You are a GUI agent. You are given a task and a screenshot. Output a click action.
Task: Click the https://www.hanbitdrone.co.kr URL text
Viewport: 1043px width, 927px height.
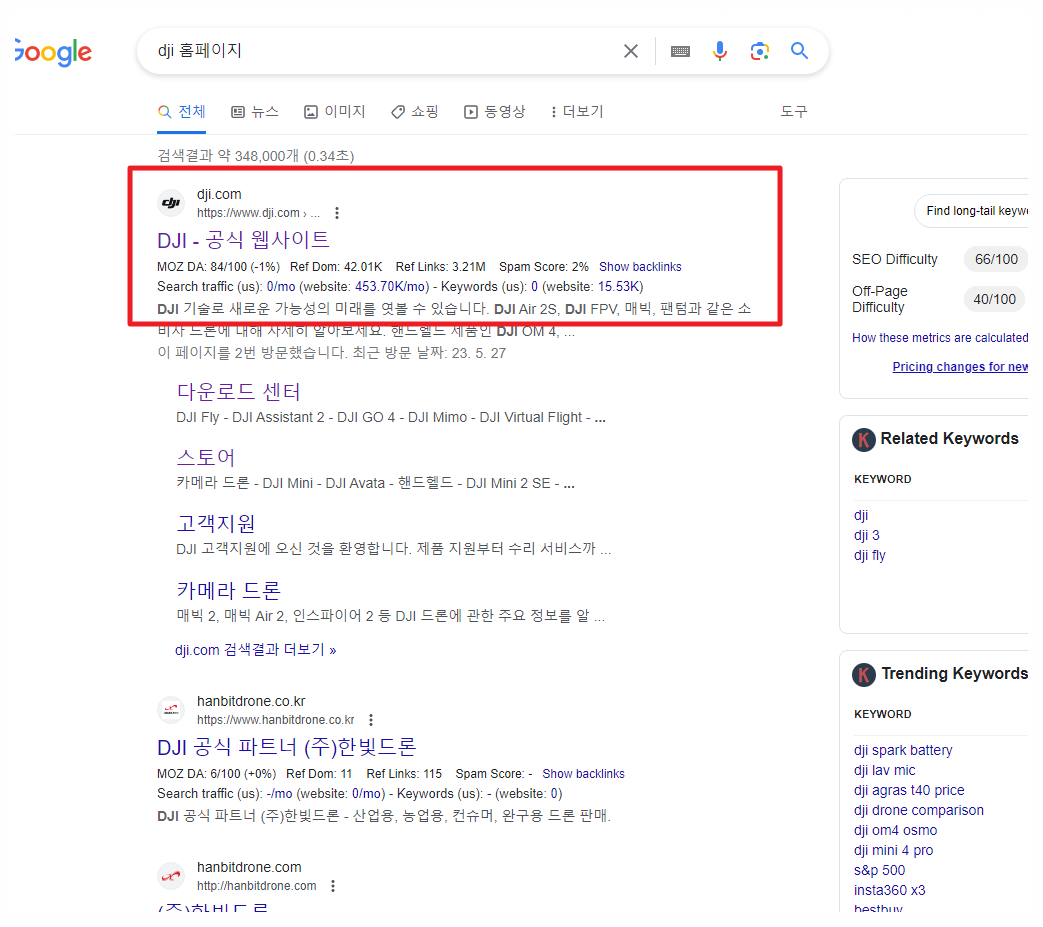click(275, 720)
